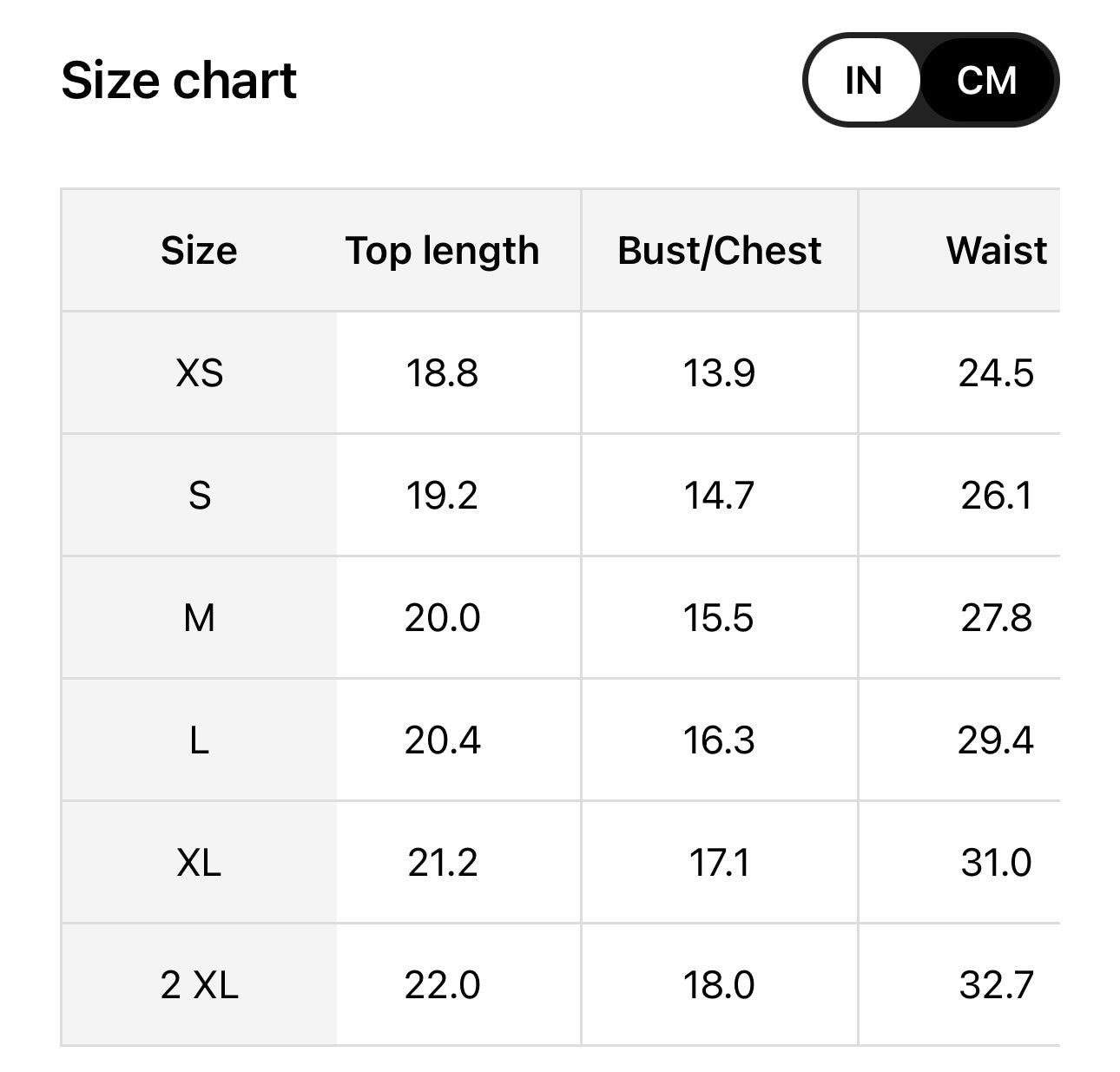Click the Size chart heading
The image size is (1120, 1072).
(x=179, y=81)
